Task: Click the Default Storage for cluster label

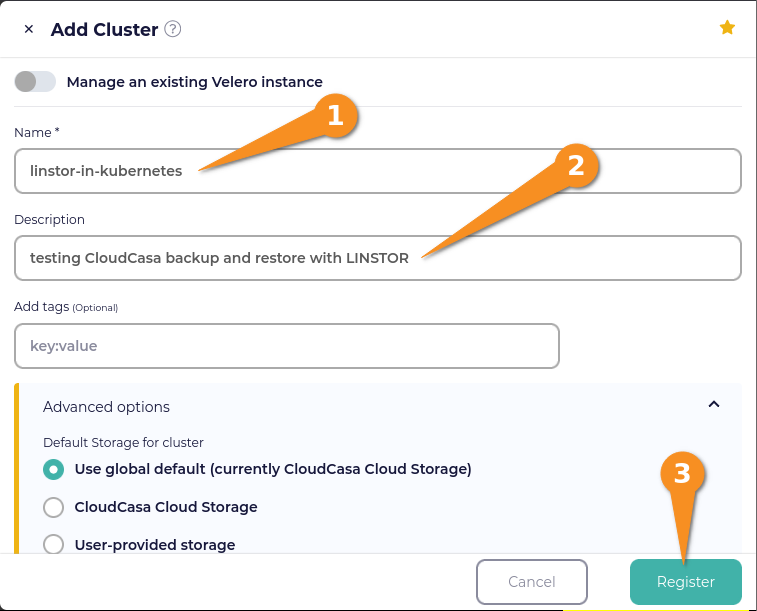Action: [123, 443]
